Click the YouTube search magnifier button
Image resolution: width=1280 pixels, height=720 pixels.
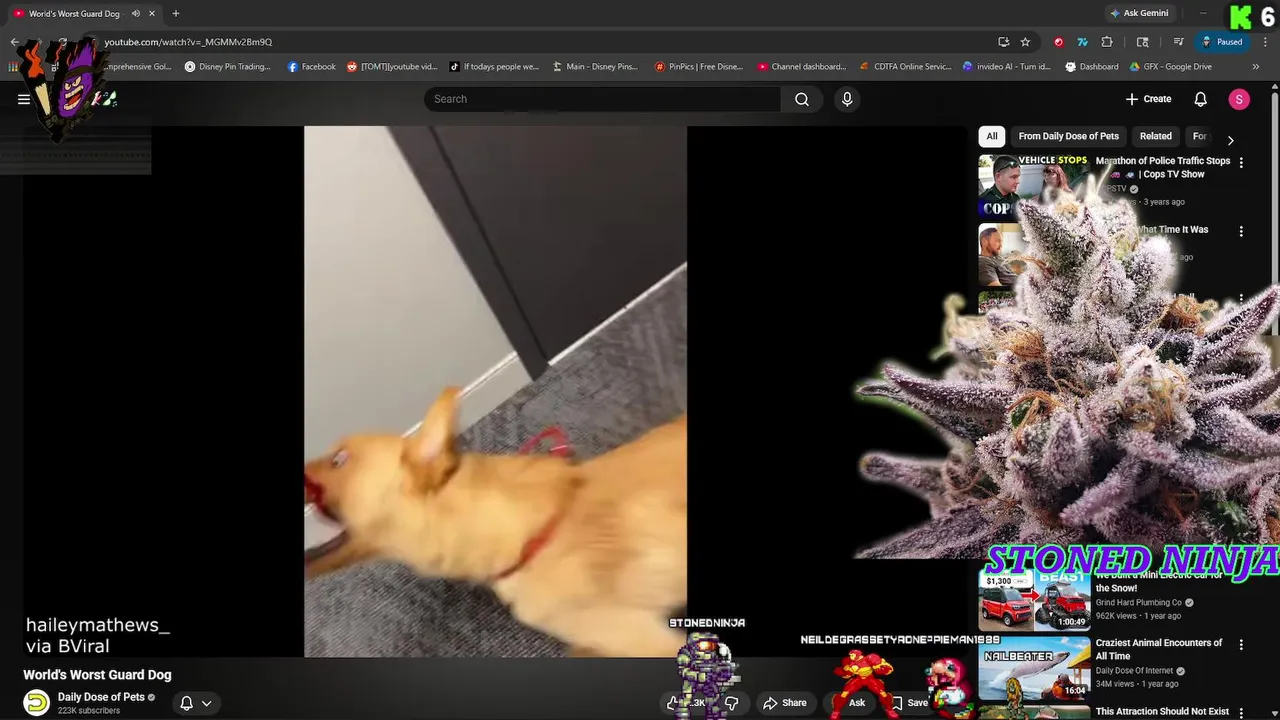tap(802, 99)
